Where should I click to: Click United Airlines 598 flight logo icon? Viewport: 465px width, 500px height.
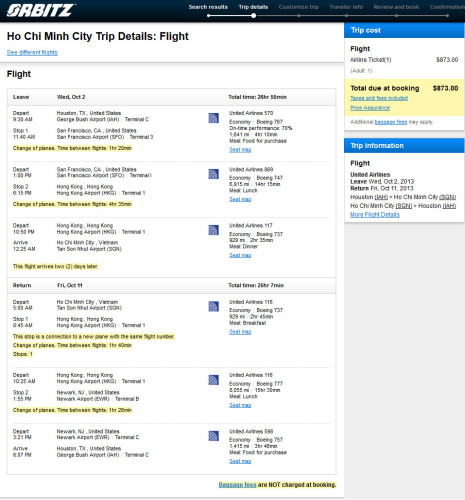tap(213, 436)
